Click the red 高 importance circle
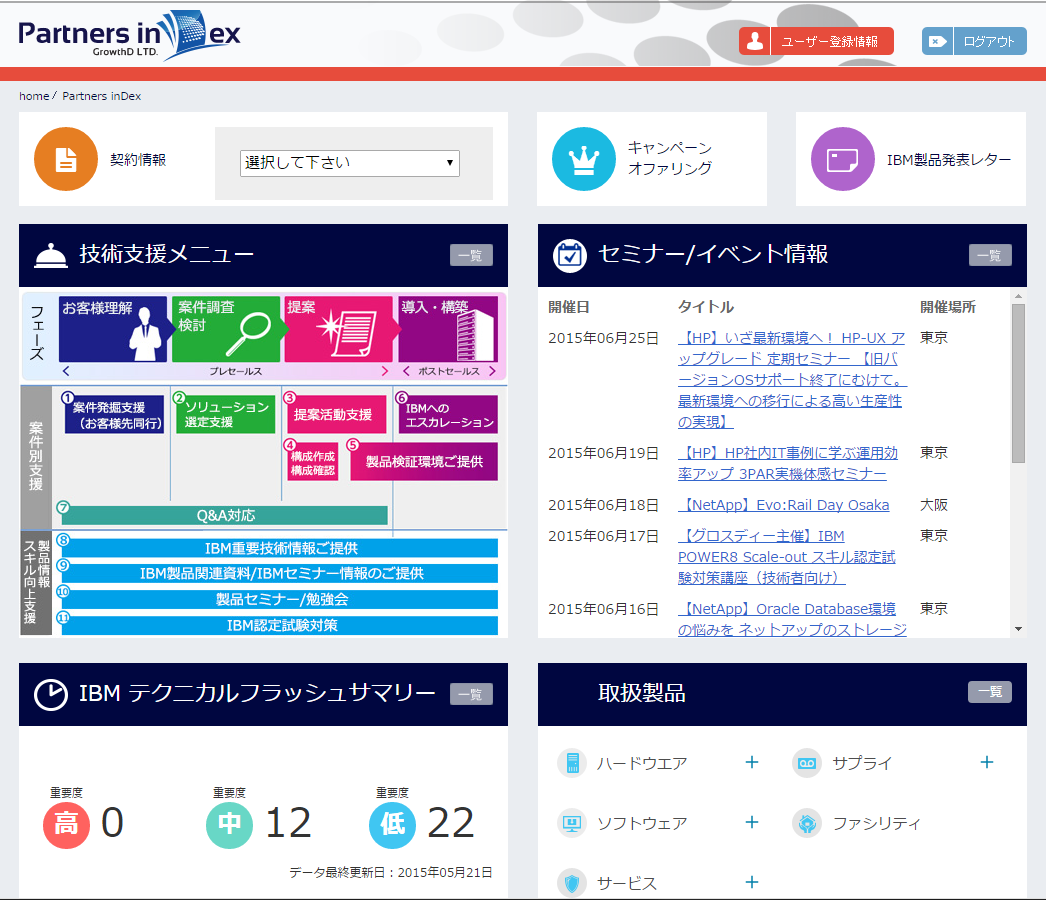Screen dimensions: 1046x900 pos(66,825)
